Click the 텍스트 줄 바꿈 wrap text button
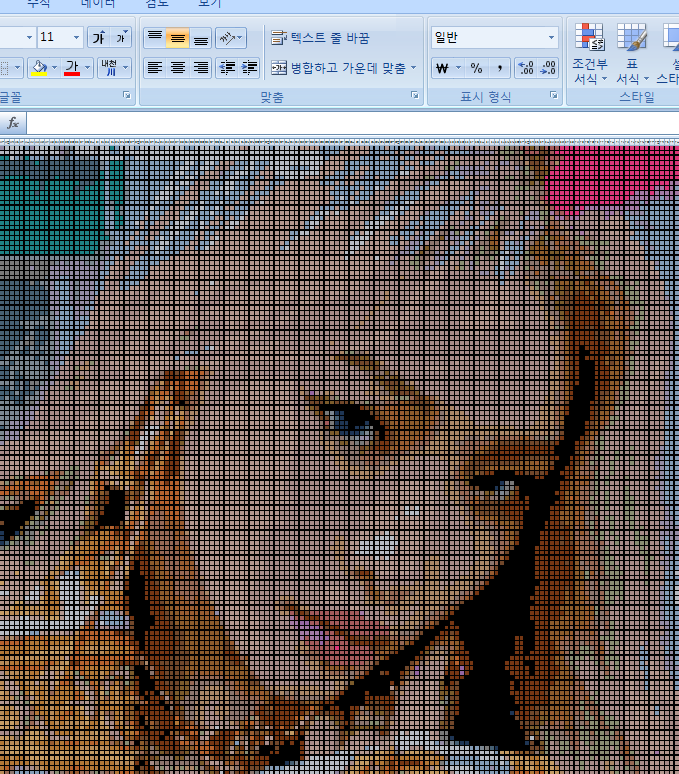Screen dimensions: 679x774 coord(321,38)
